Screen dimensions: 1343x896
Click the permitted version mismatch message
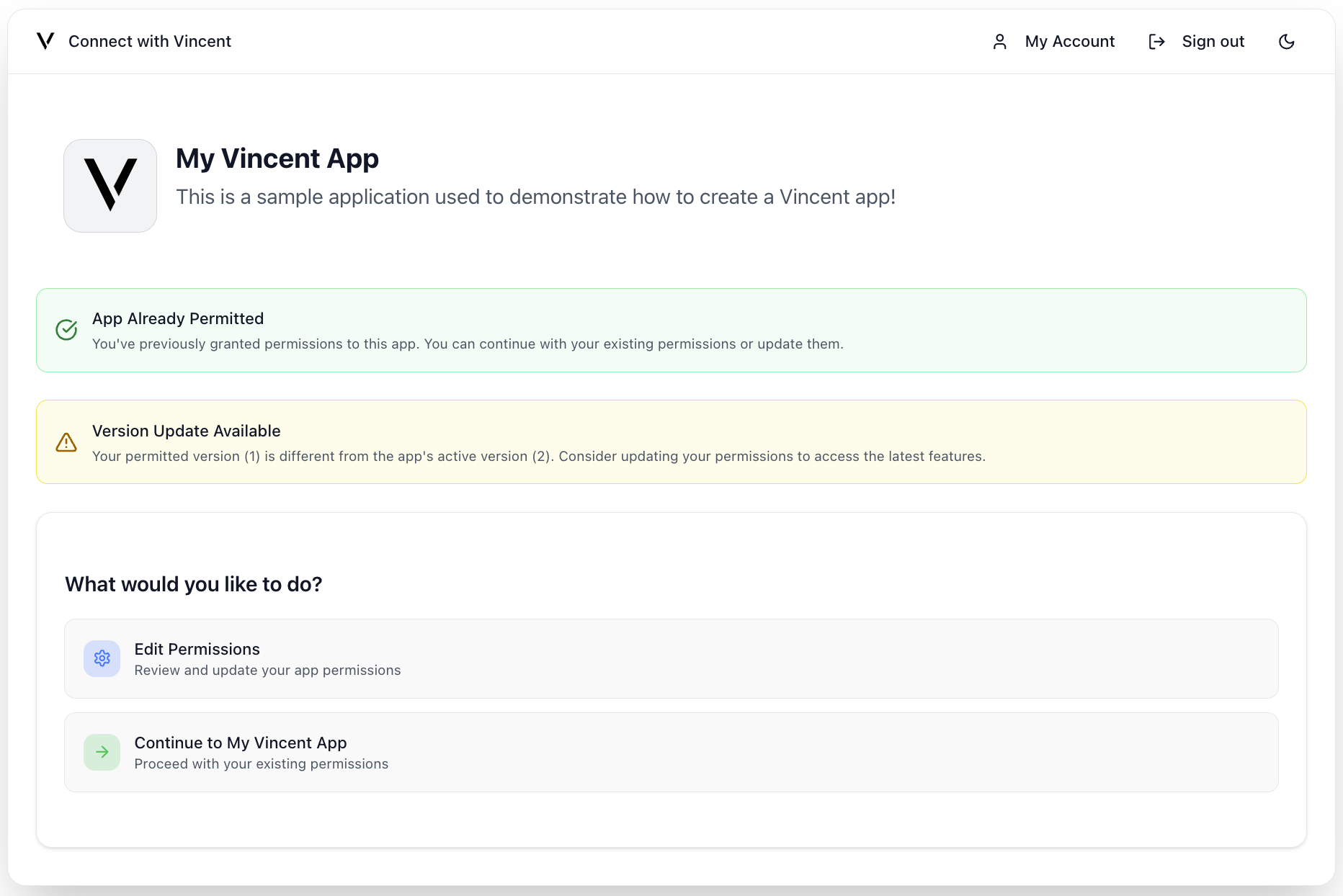coord(539,456)
